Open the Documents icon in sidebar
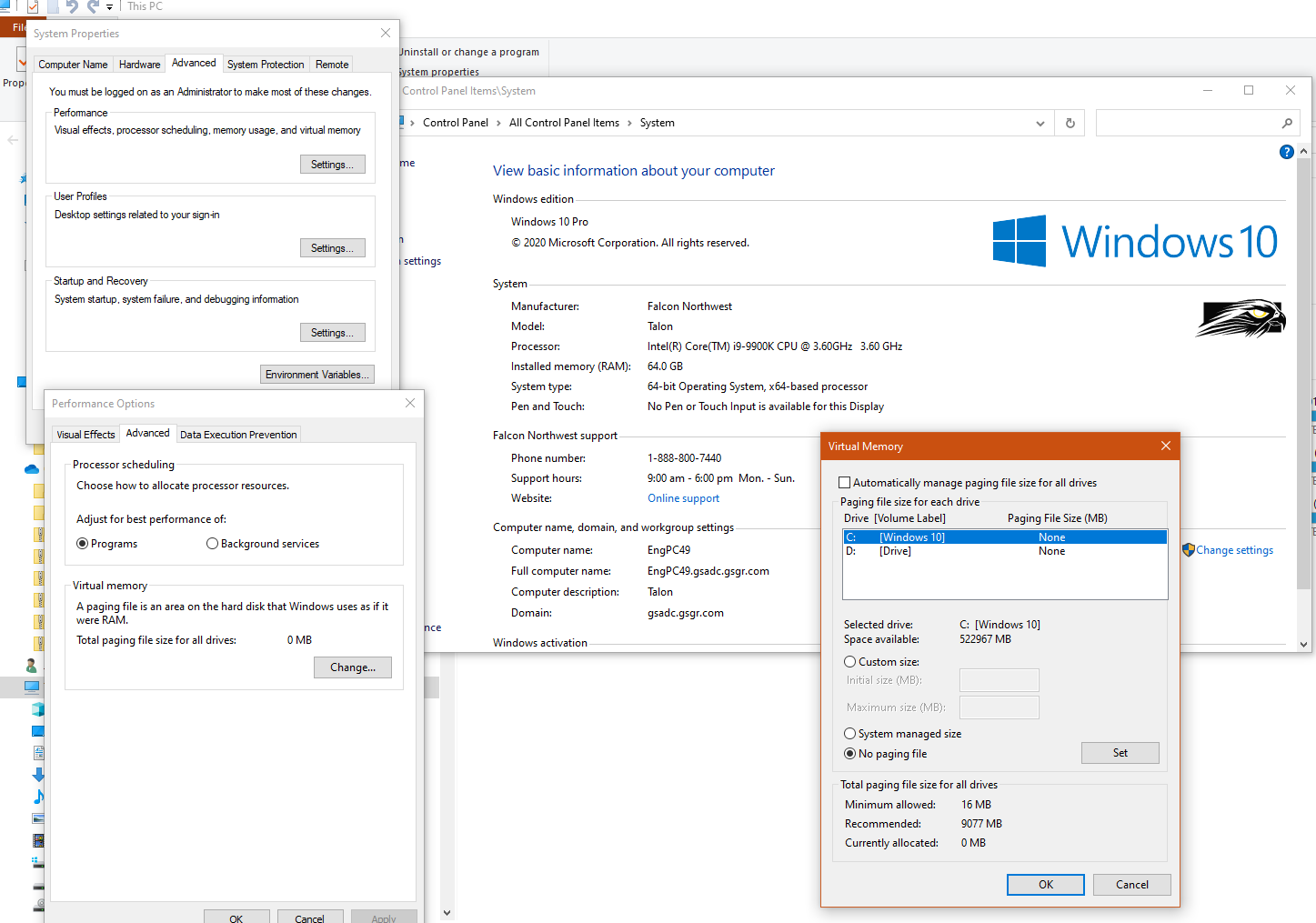Image resolution: width=1316 pixels, height=923 pixels. (38, 753)
